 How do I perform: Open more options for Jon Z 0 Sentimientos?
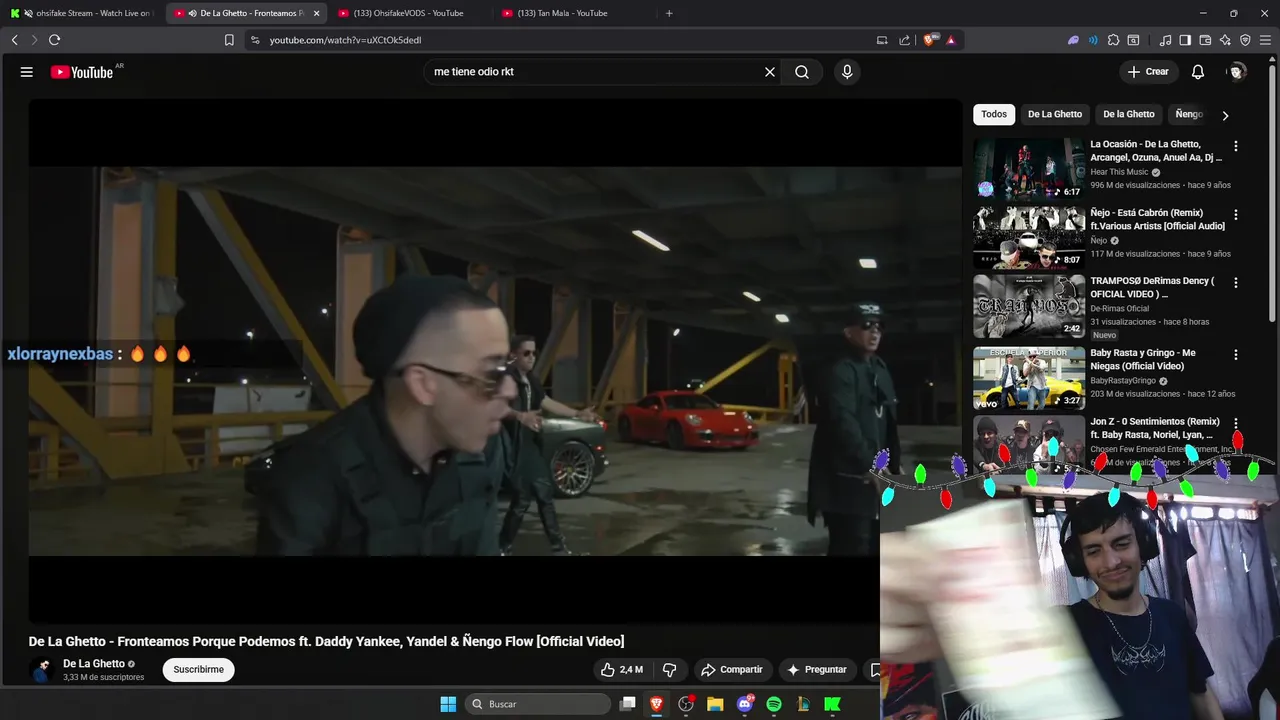tap(1236, 424)
